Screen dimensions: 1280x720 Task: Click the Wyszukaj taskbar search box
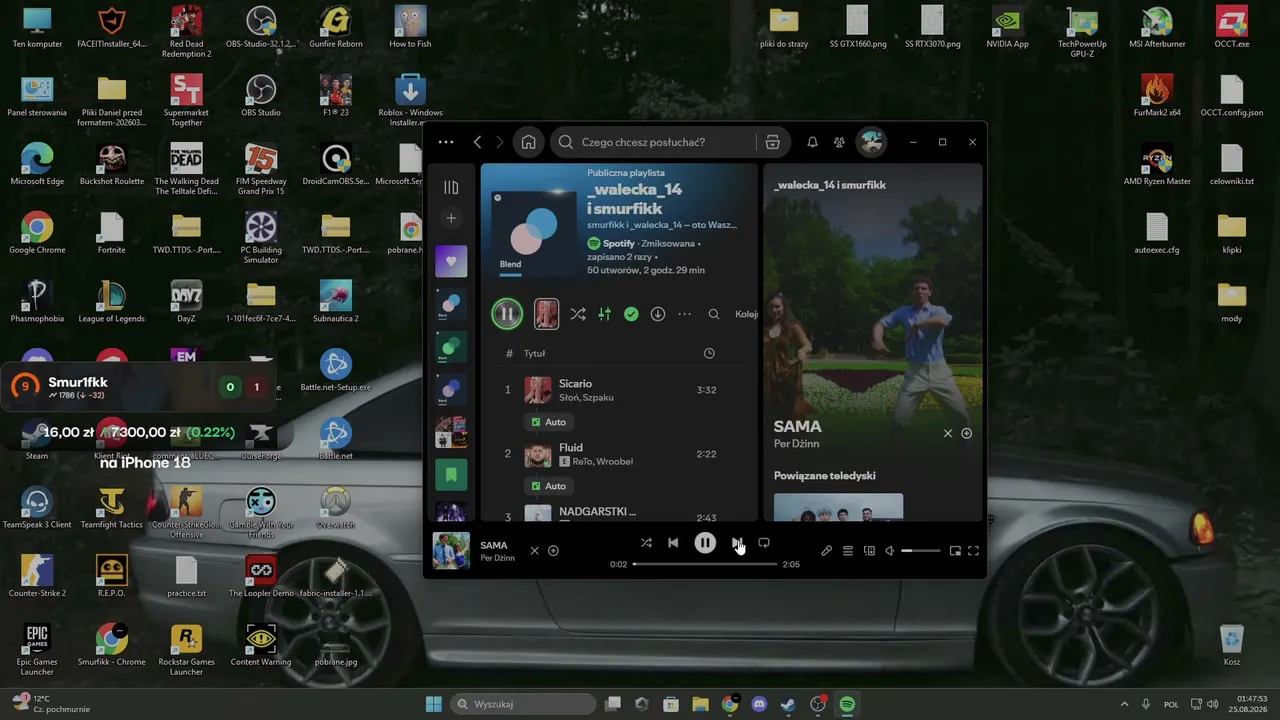click(524, 704)
